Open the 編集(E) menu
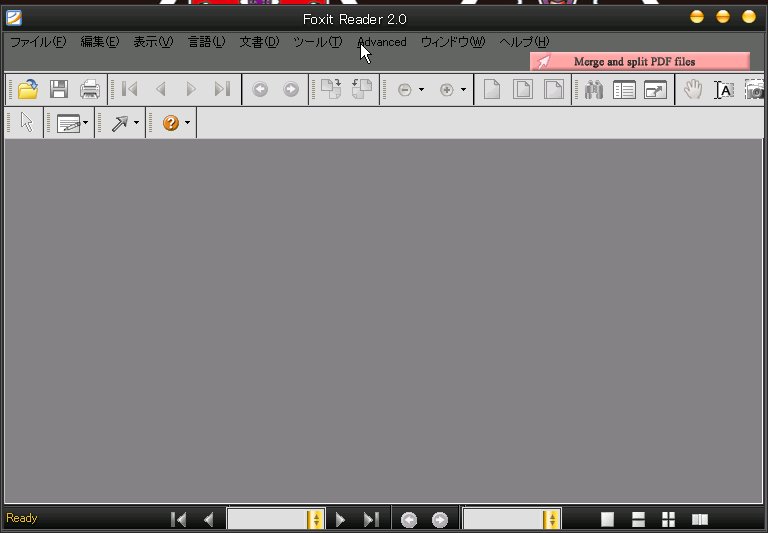The image size is (768, 533). pyautogui.click(x=100, y=42)
